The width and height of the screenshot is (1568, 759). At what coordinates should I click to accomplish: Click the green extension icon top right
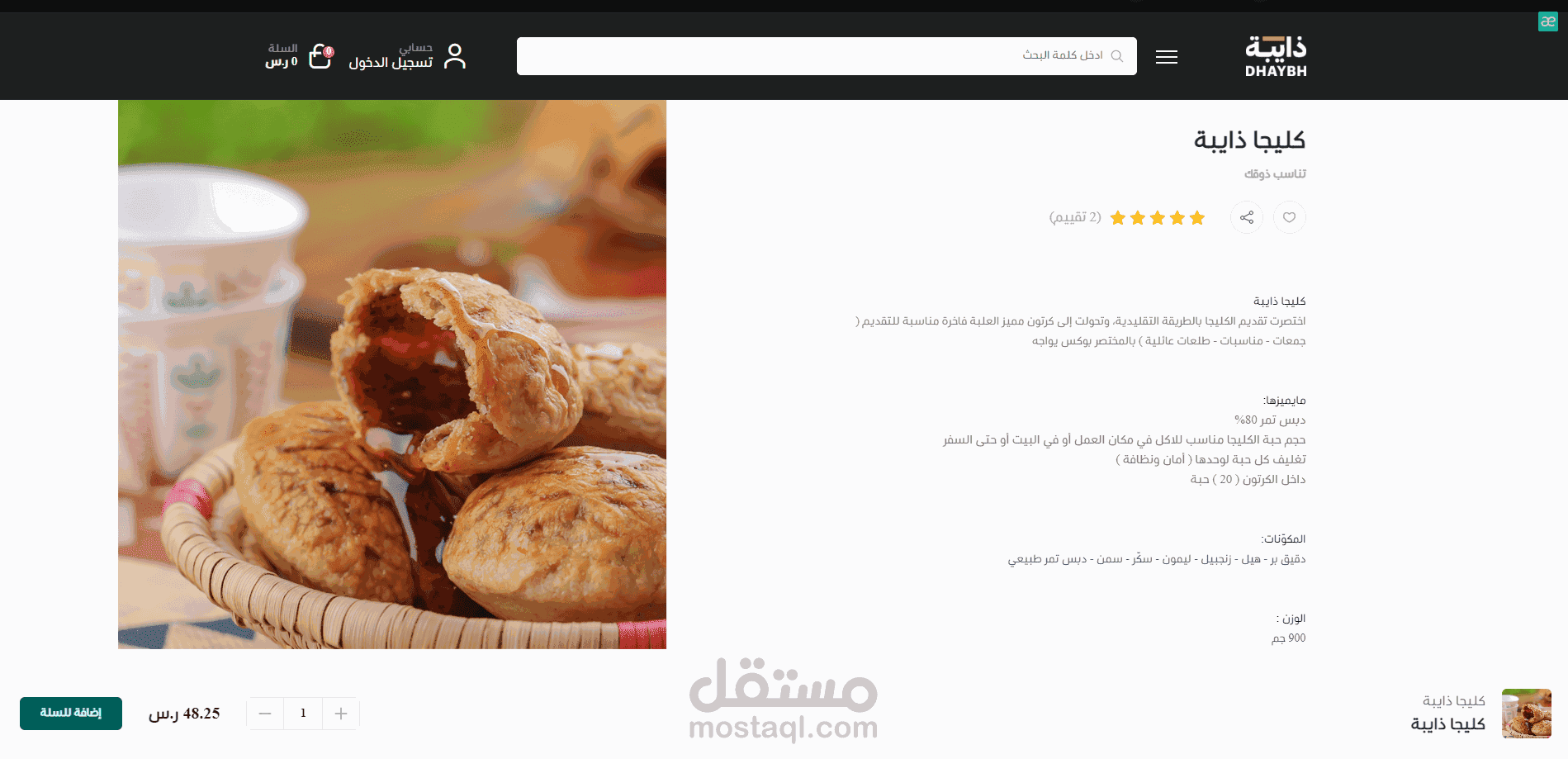1548,21
